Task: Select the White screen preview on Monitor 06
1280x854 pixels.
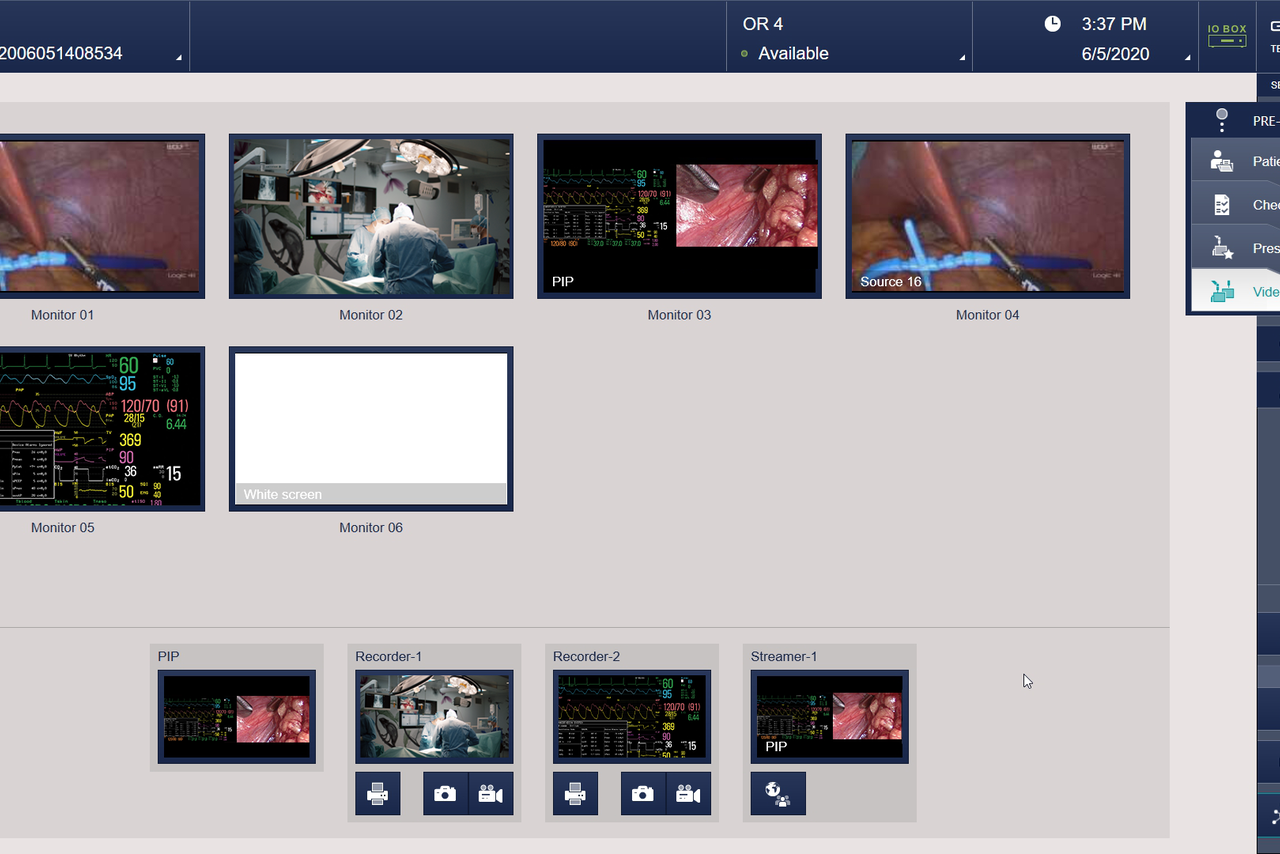Action: tap(370, 428)
